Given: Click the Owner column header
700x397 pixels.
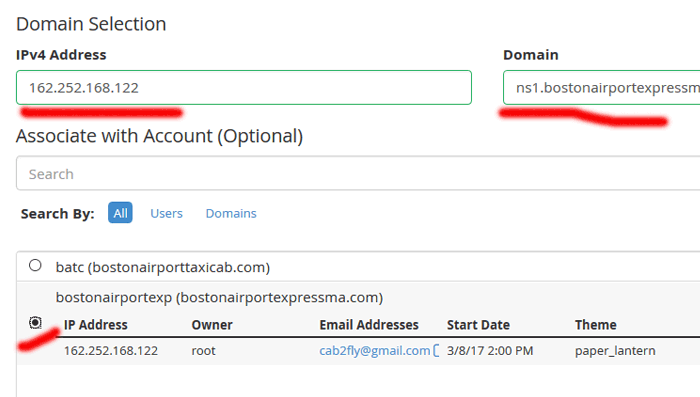Looking at the screenshot, I should pyautogui.click(x=212, y=325).
